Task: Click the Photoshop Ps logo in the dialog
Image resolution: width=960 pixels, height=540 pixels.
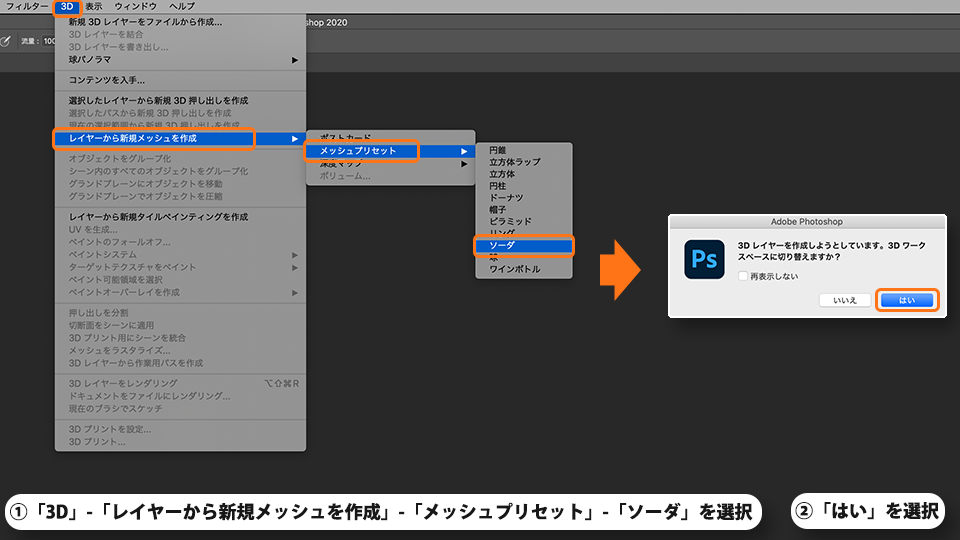Action: [704, 260]
